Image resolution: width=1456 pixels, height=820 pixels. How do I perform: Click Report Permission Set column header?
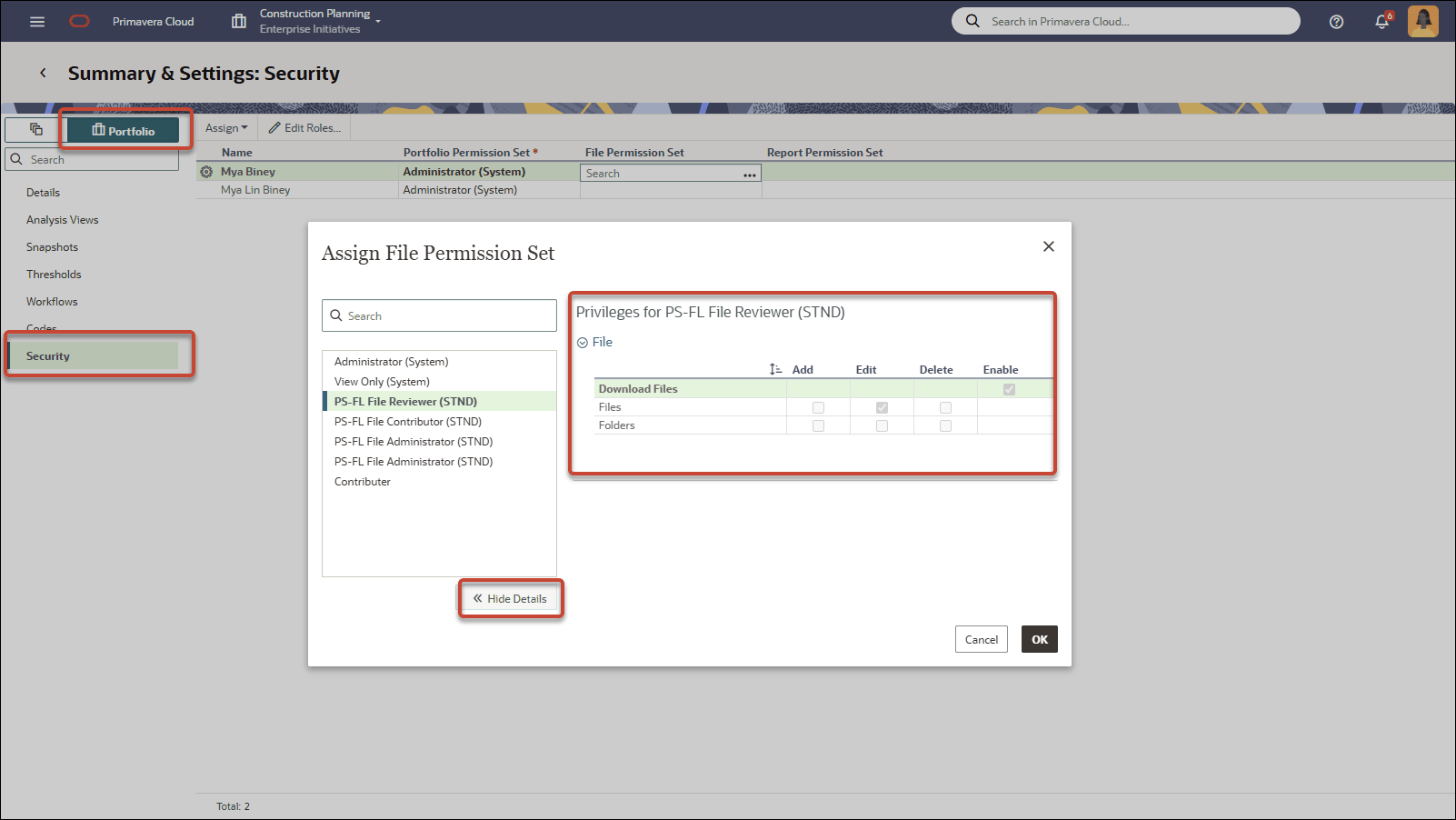[x=824, y=153]
